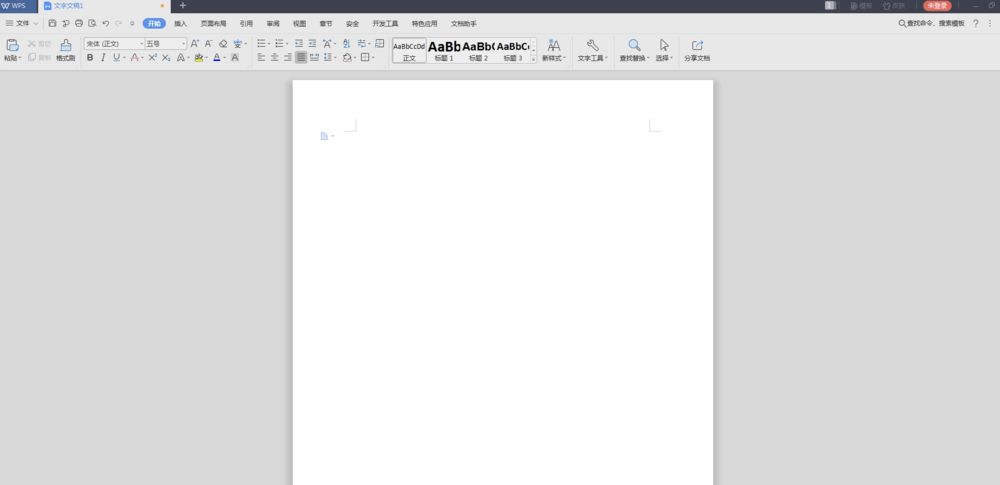
Task: Switch to the 视图 (View) tab
Action: [x=300, y=24]
